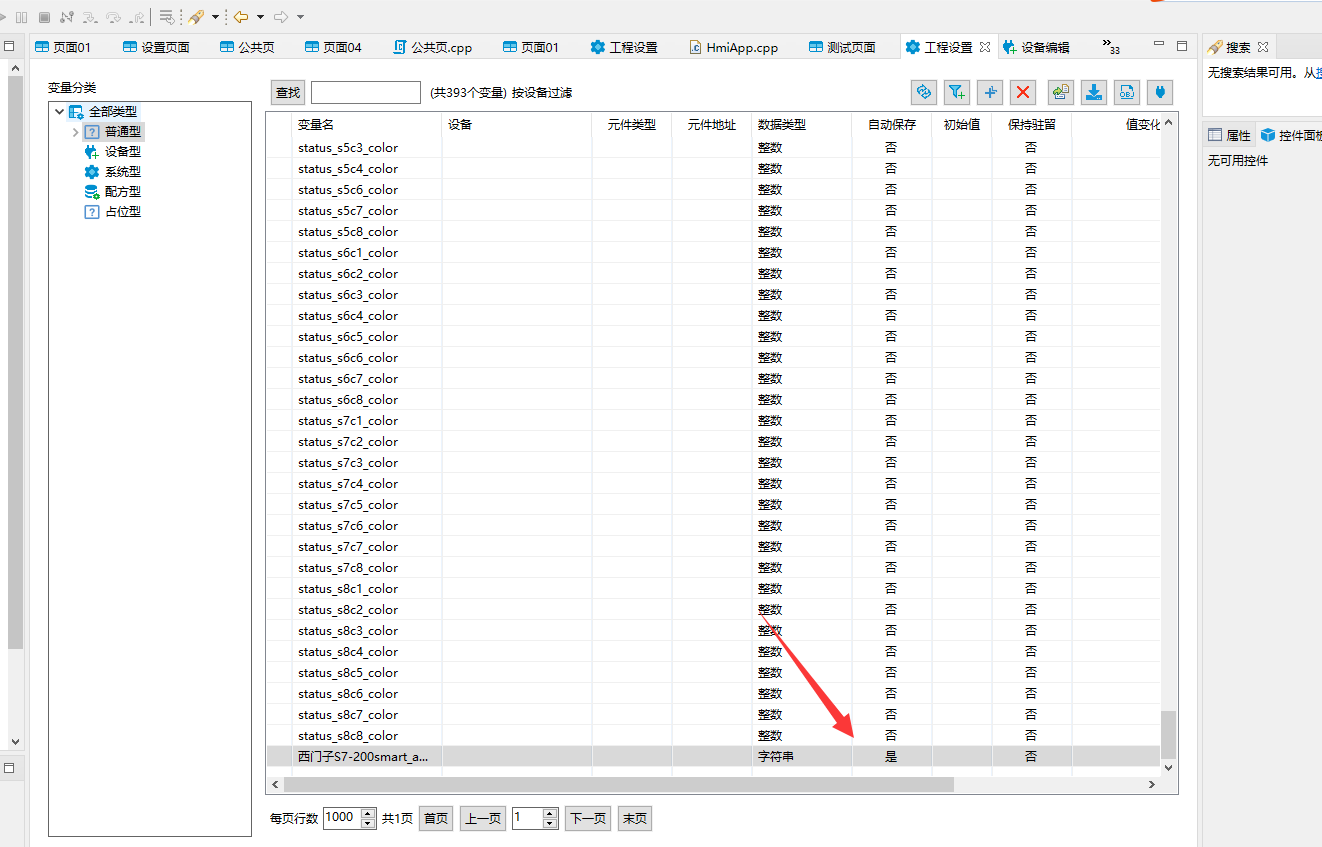Viewport: 1322px width, 847px height.
Task: Click the disconnect nodes toolbar icon
Action: (67, 17)
